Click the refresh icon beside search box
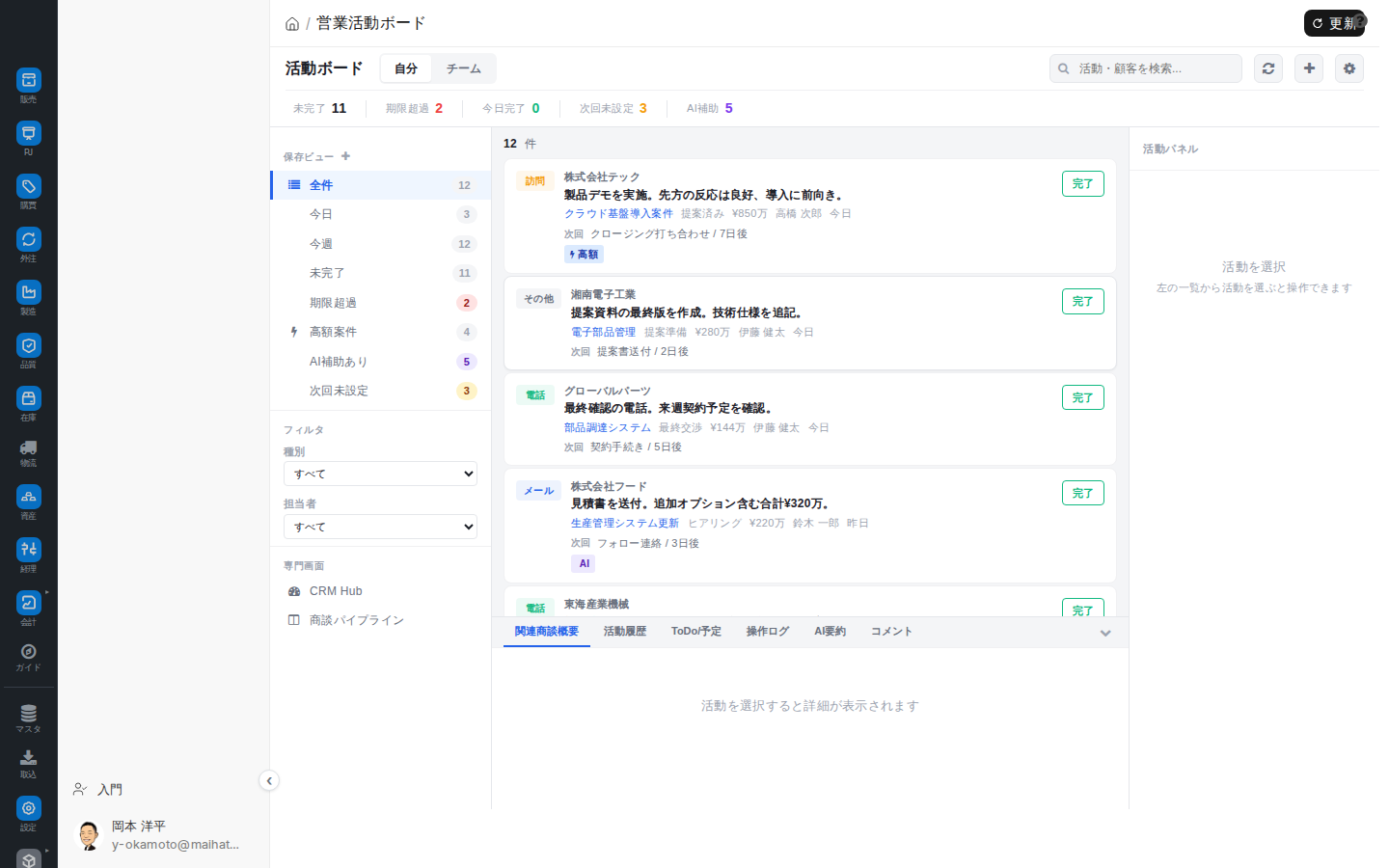The height and width of the screenshot is (868, 1389). [1268, 68]
